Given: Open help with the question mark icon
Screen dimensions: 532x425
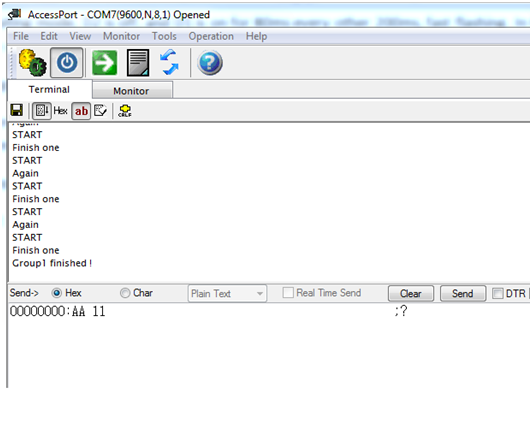Looking at the screenshot, I should coord(210,63).
